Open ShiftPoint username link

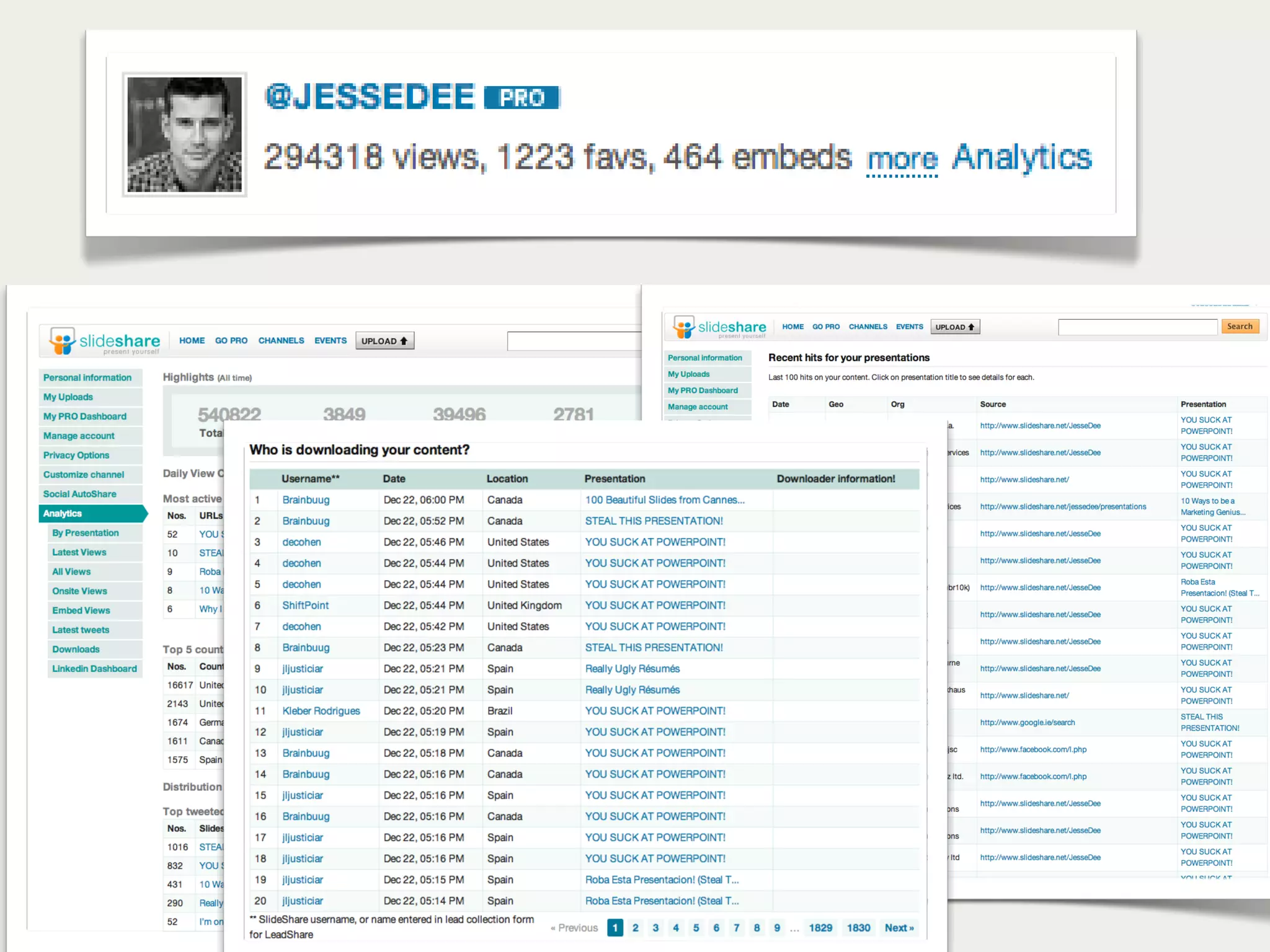pyautogui.click(x=305, y=606)
